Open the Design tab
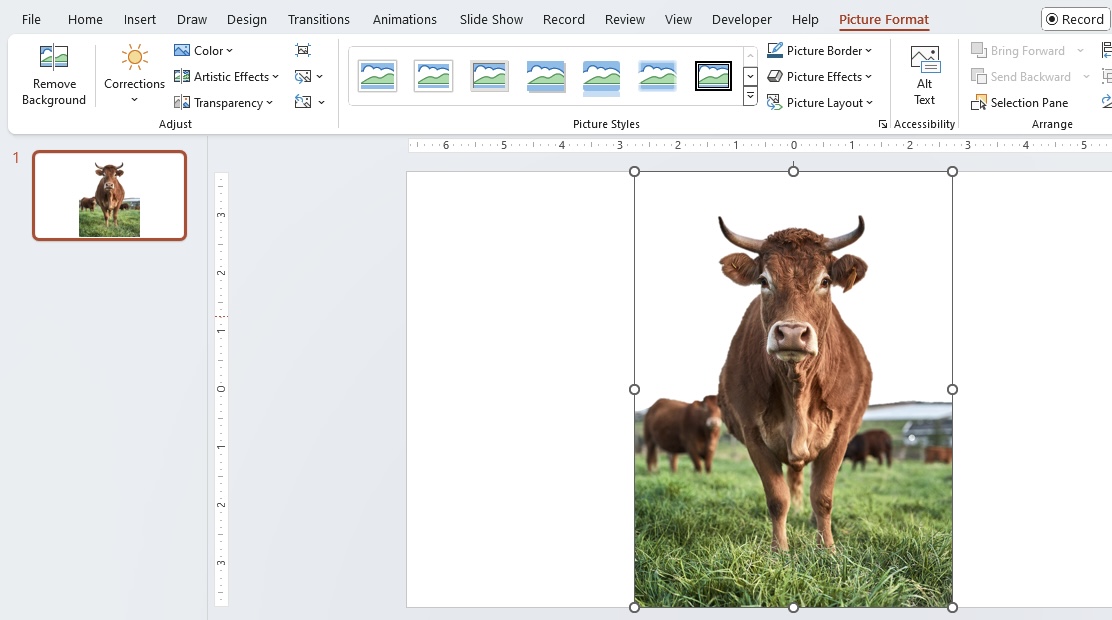Viewport: 1112px width, 620px height. click(x=247, y=19)
